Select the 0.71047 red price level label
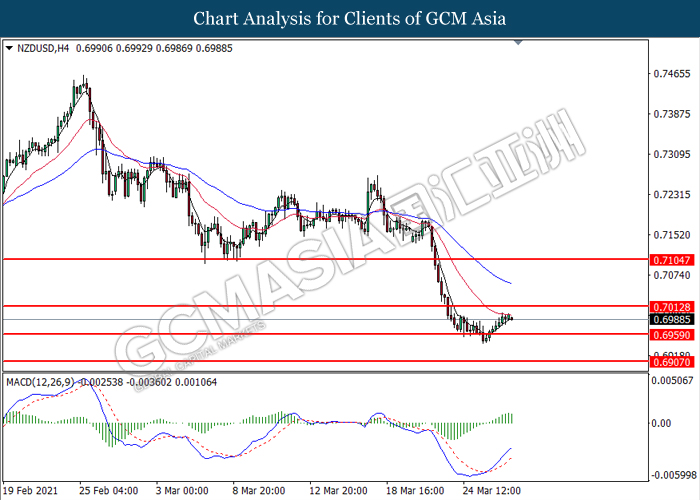700x500 pixels. click(672, 260)
